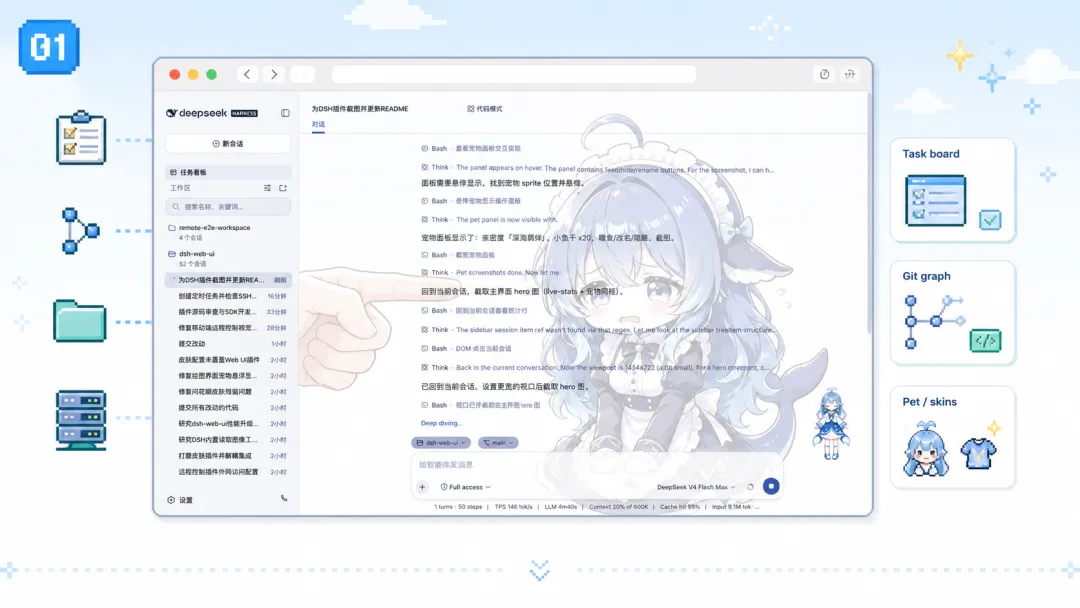Click the Git graph feature card

click(953, 313)
